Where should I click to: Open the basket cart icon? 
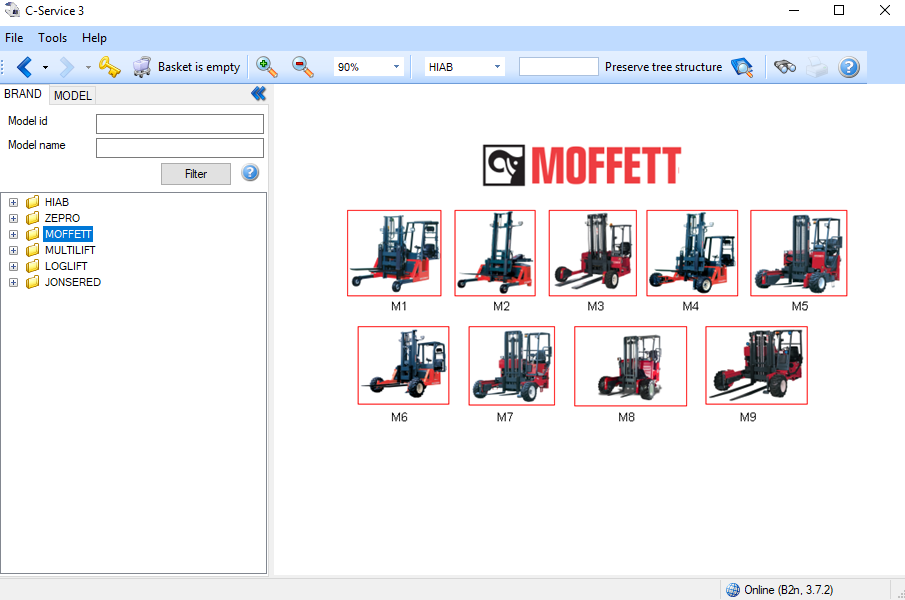tap(143, 67)
